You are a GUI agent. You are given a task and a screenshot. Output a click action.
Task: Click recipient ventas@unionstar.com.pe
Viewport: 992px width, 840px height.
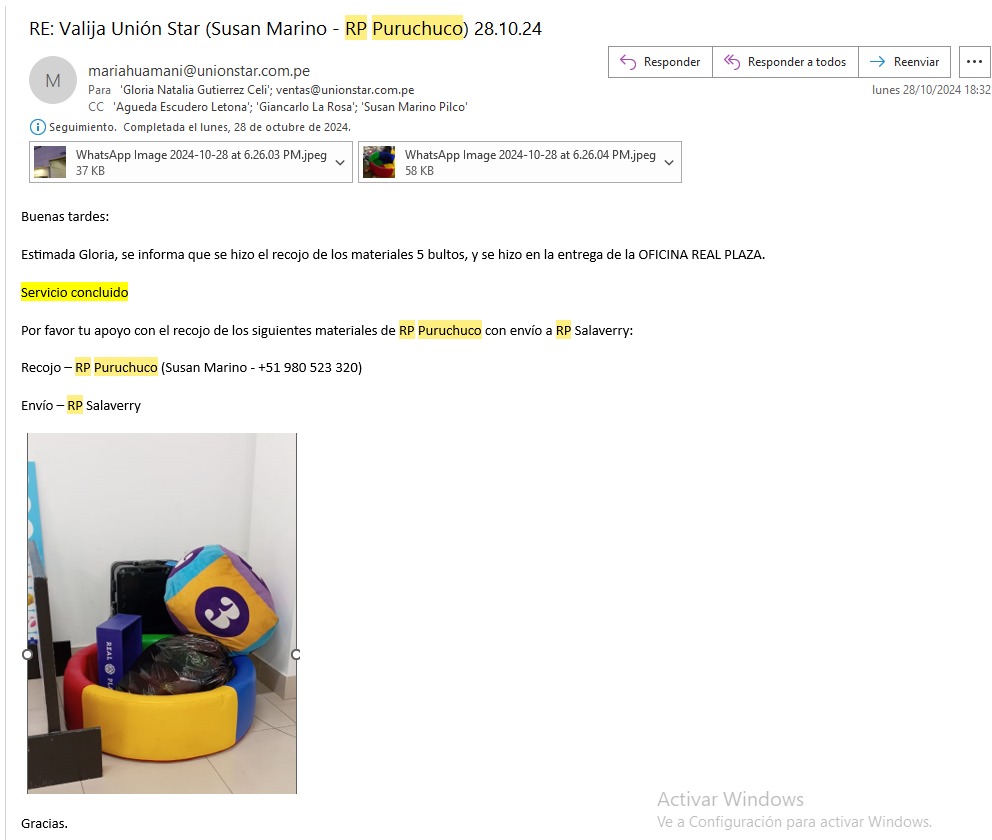coord(345,90)
